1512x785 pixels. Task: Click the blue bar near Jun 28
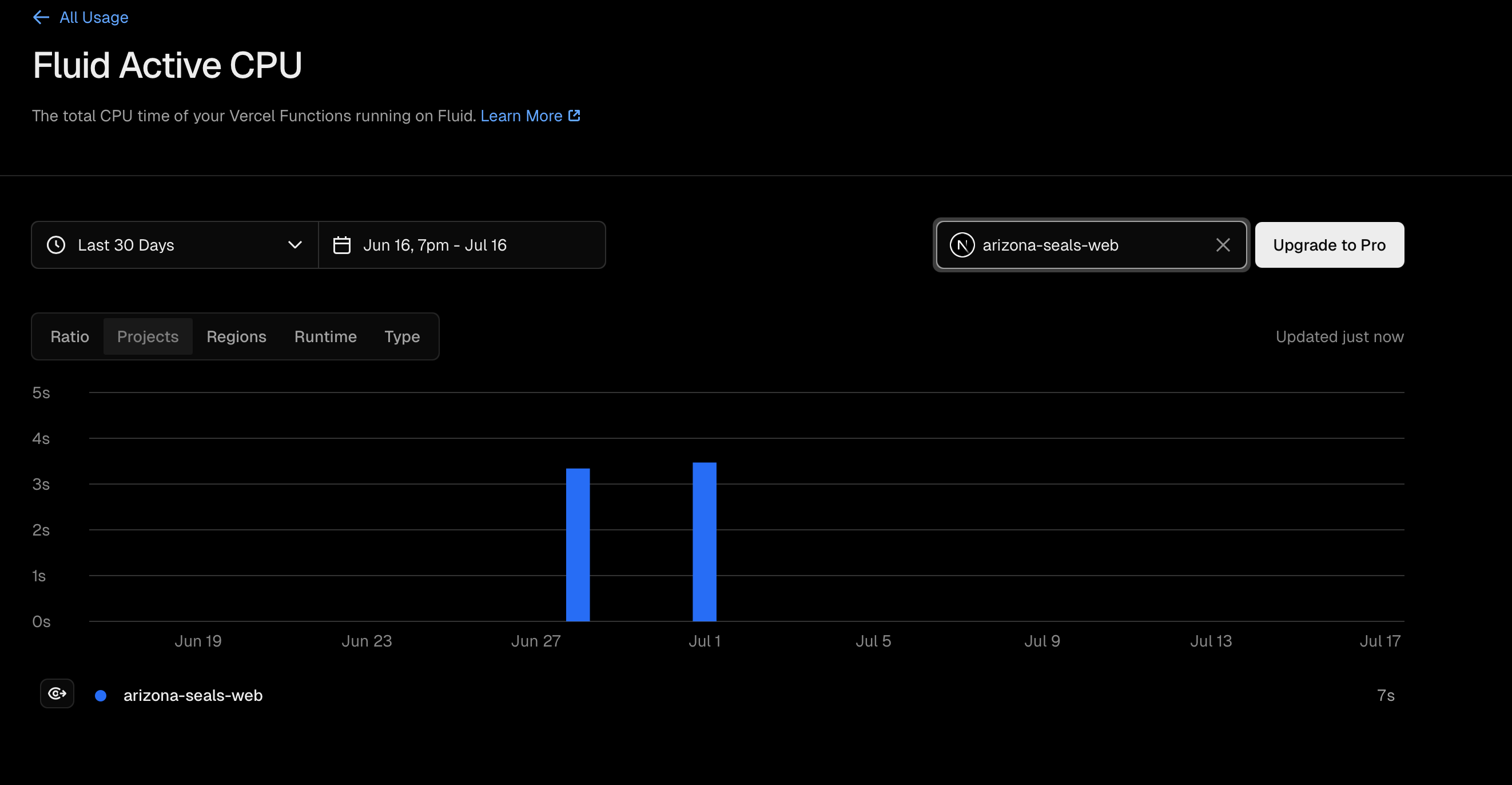[578, 544]
